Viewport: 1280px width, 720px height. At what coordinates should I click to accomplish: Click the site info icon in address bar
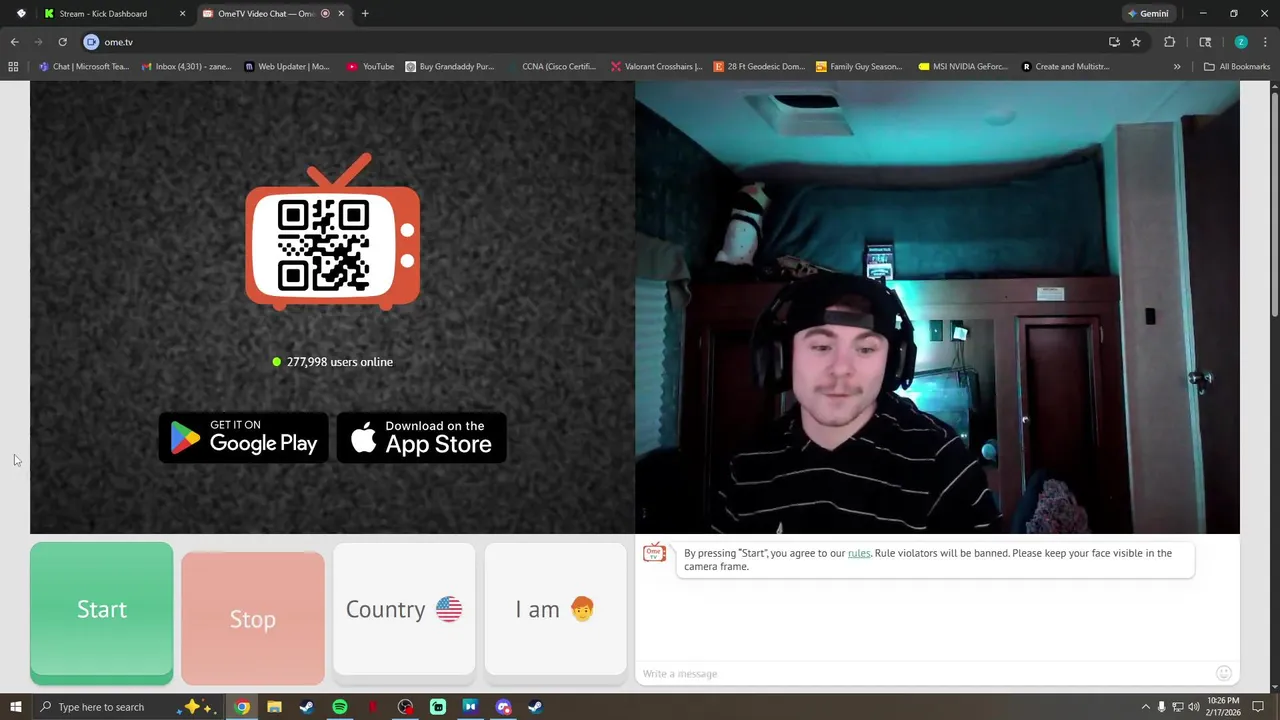pos(91,42)
